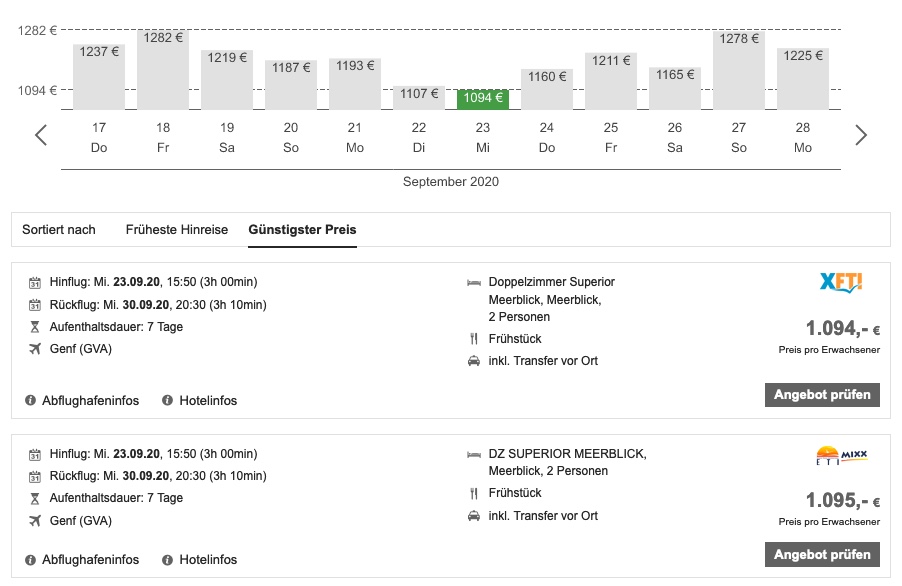
Task: Click the 1237 € bar for Thursday 17
Action: [99, 76]
